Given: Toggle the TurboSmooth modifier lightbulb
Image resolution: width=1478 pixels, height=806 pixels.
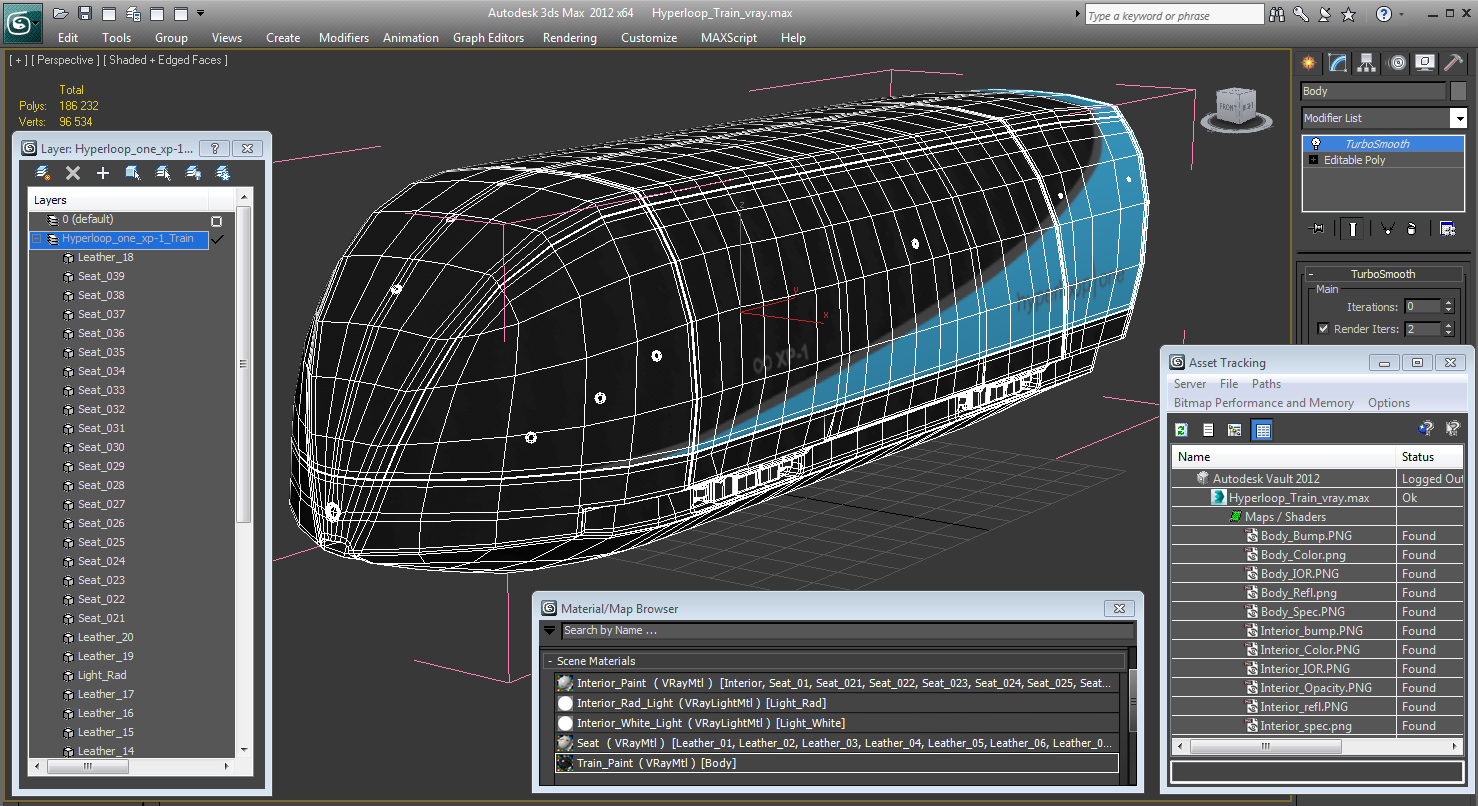Looking at the screenshot, I should pos(1316,144).
